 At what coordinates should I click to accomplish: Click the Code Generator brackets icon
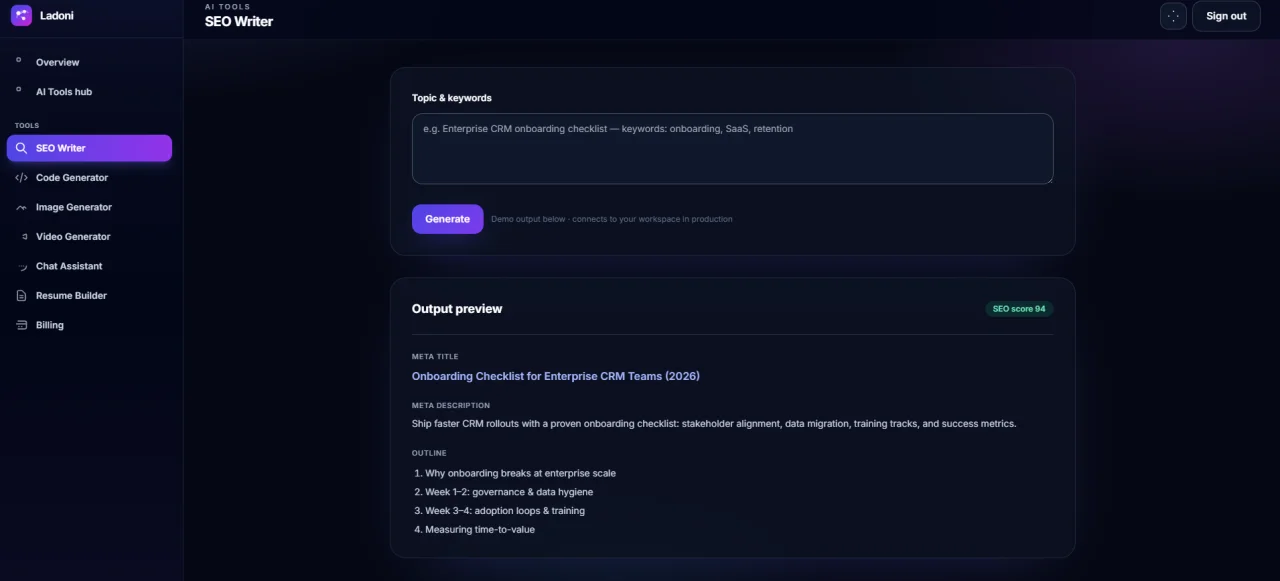pos(21,178)
